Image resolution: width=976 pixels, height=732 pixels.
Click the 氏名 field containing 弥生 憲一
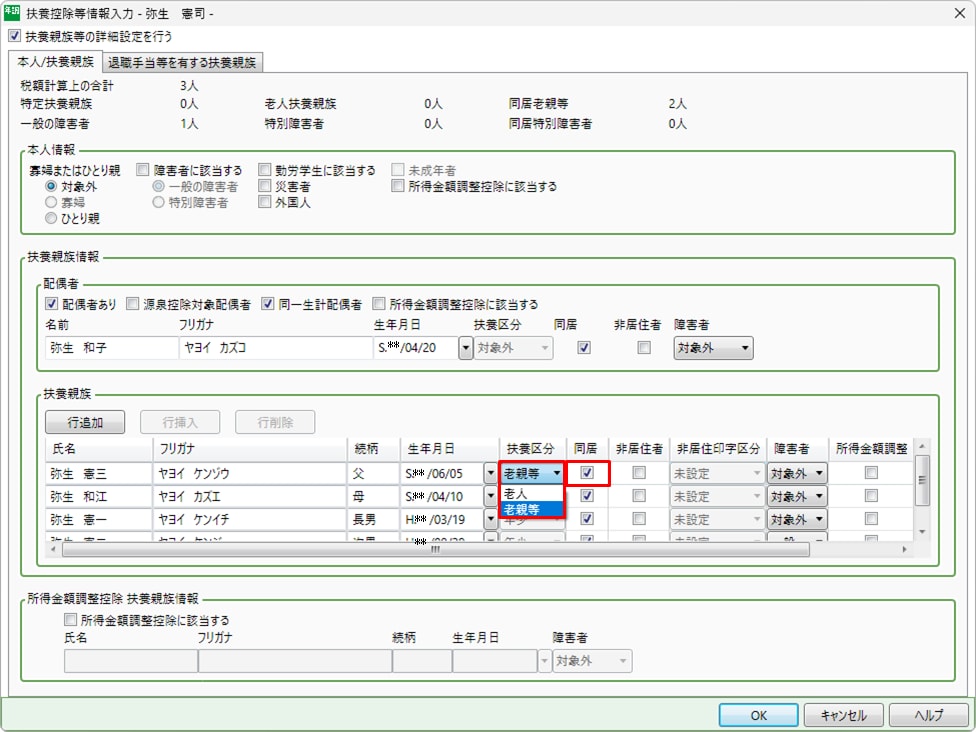click(x=97, y=520)
